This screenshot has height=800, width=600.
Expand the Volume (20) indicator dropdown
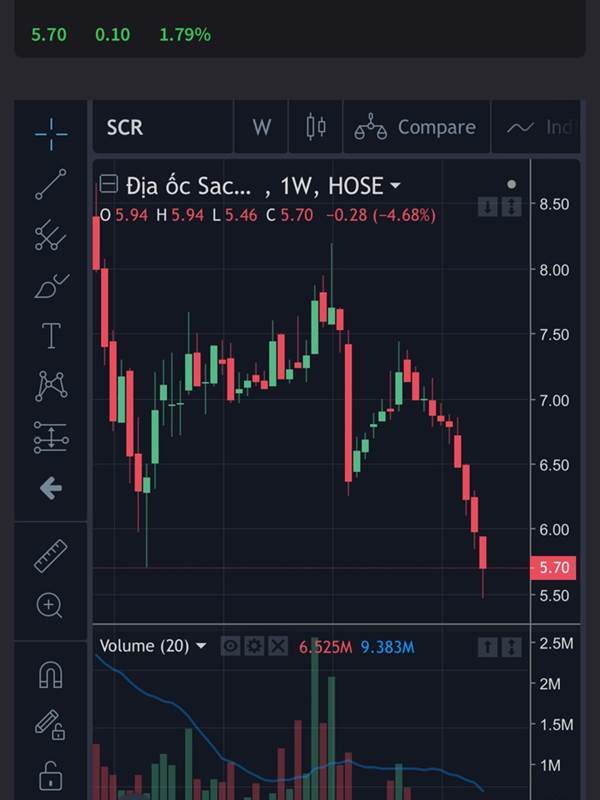pyautogui.click(x=202, y=646)
